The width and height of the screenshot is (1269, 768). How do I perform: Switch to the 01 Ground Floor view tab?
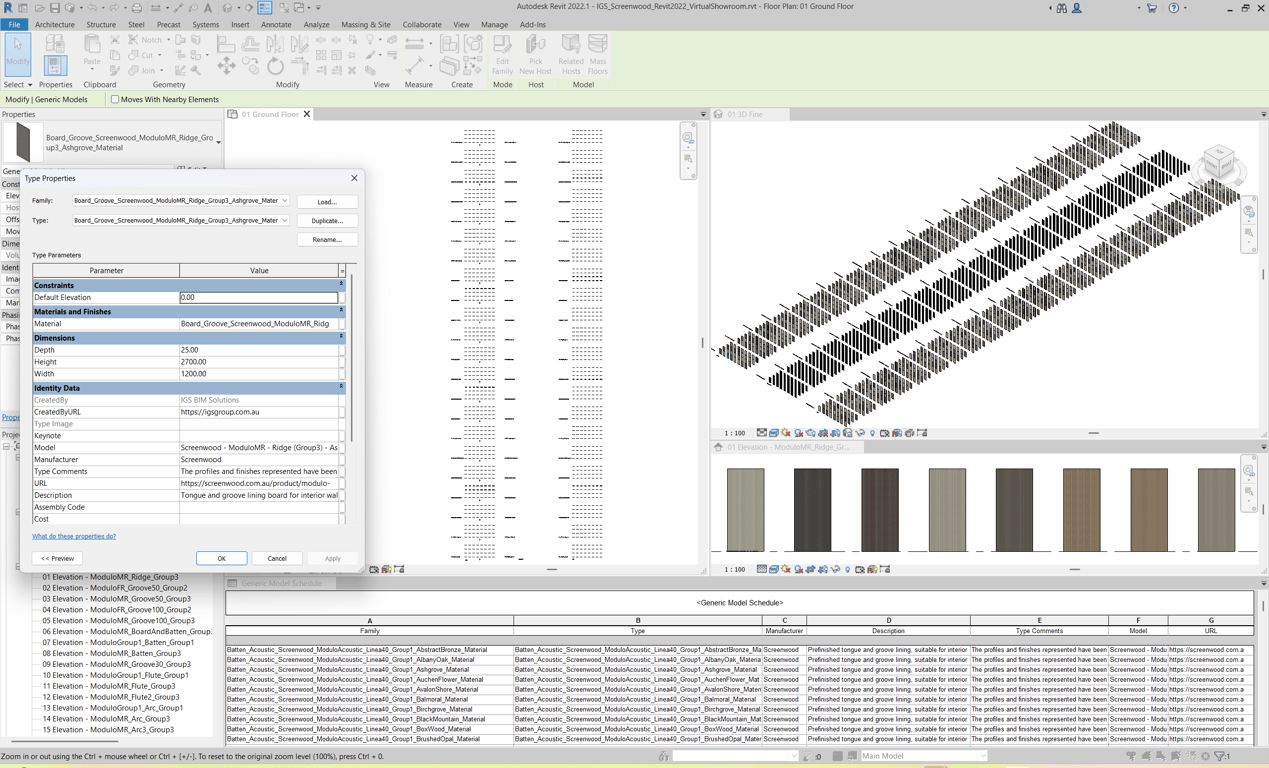point(269,114)
